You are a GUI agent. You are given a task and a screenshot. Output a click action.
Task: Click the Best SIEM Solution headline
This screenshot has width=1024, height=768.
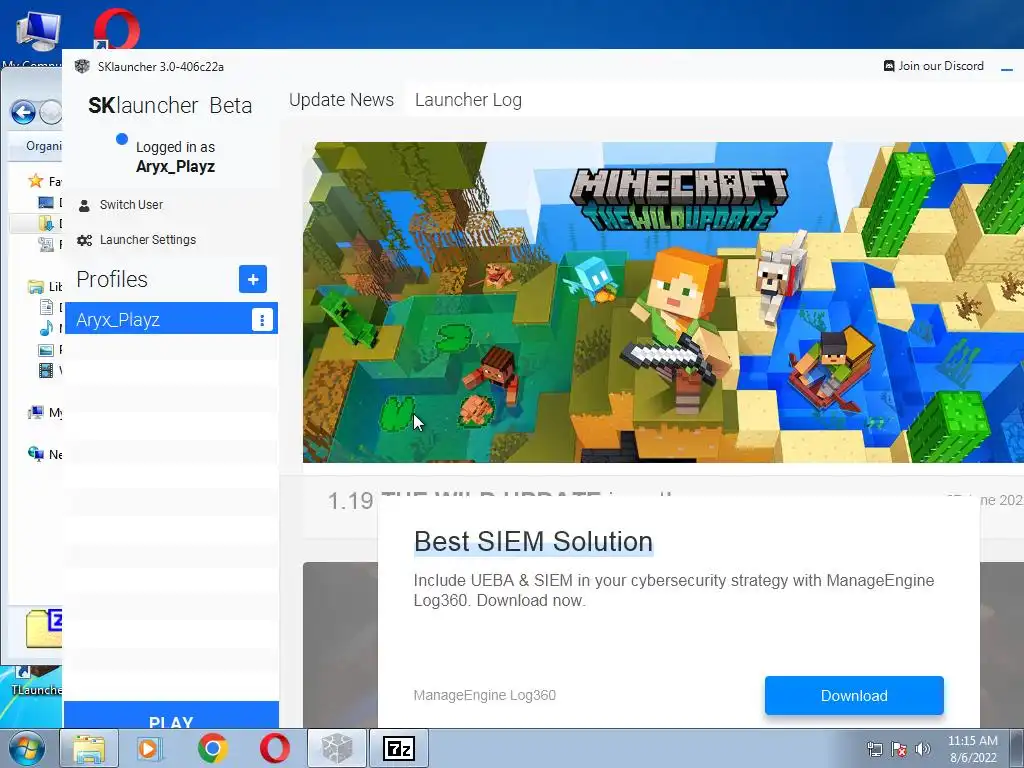coord(534,541)
